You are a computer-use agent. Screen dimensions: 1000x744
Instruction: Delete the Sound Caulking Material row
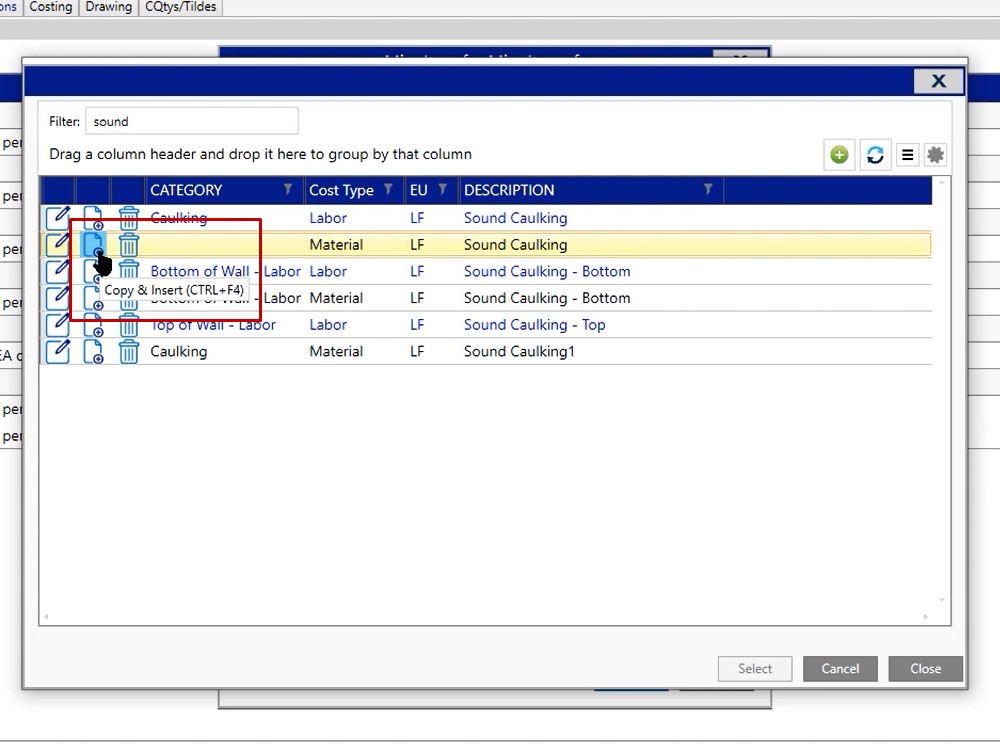click(129, 245)
